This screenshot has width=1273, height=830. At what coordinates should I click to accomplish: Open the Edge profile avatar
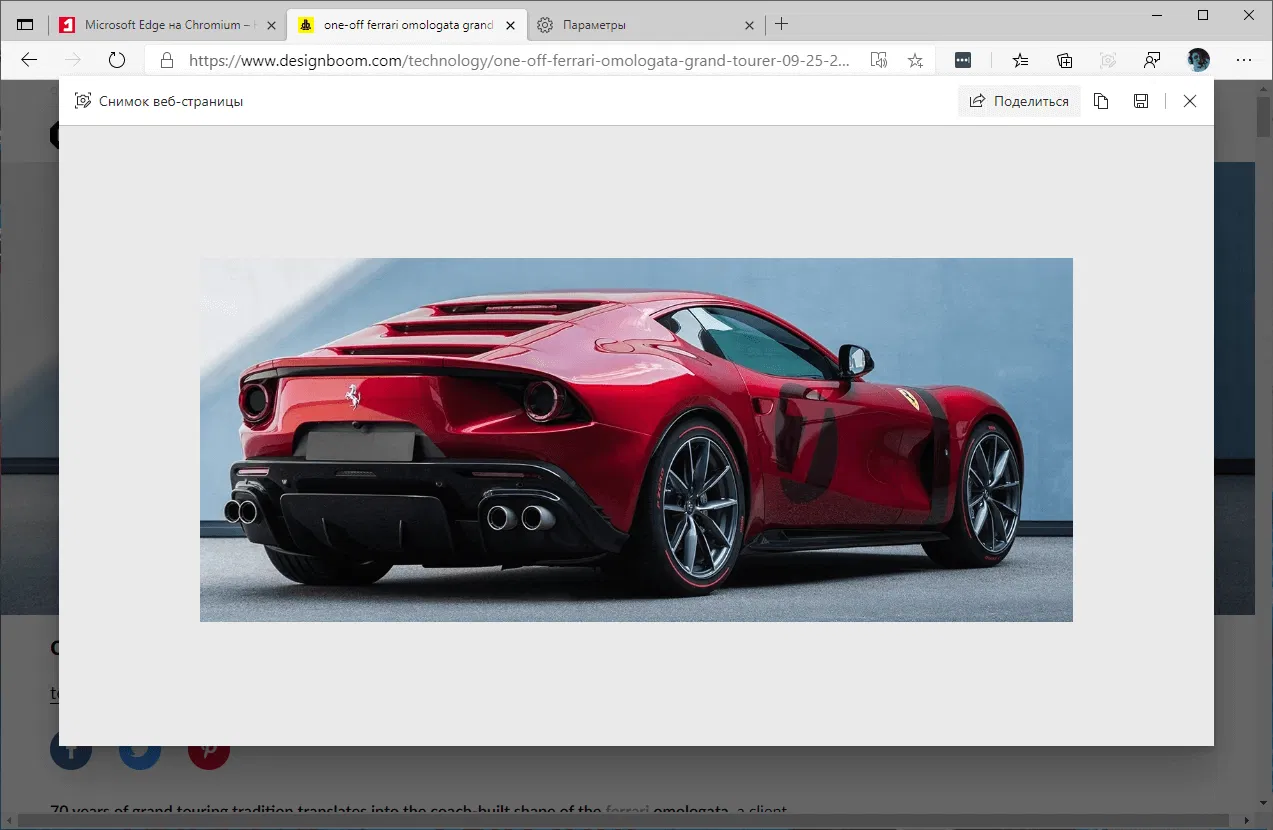pos(1197,60)
